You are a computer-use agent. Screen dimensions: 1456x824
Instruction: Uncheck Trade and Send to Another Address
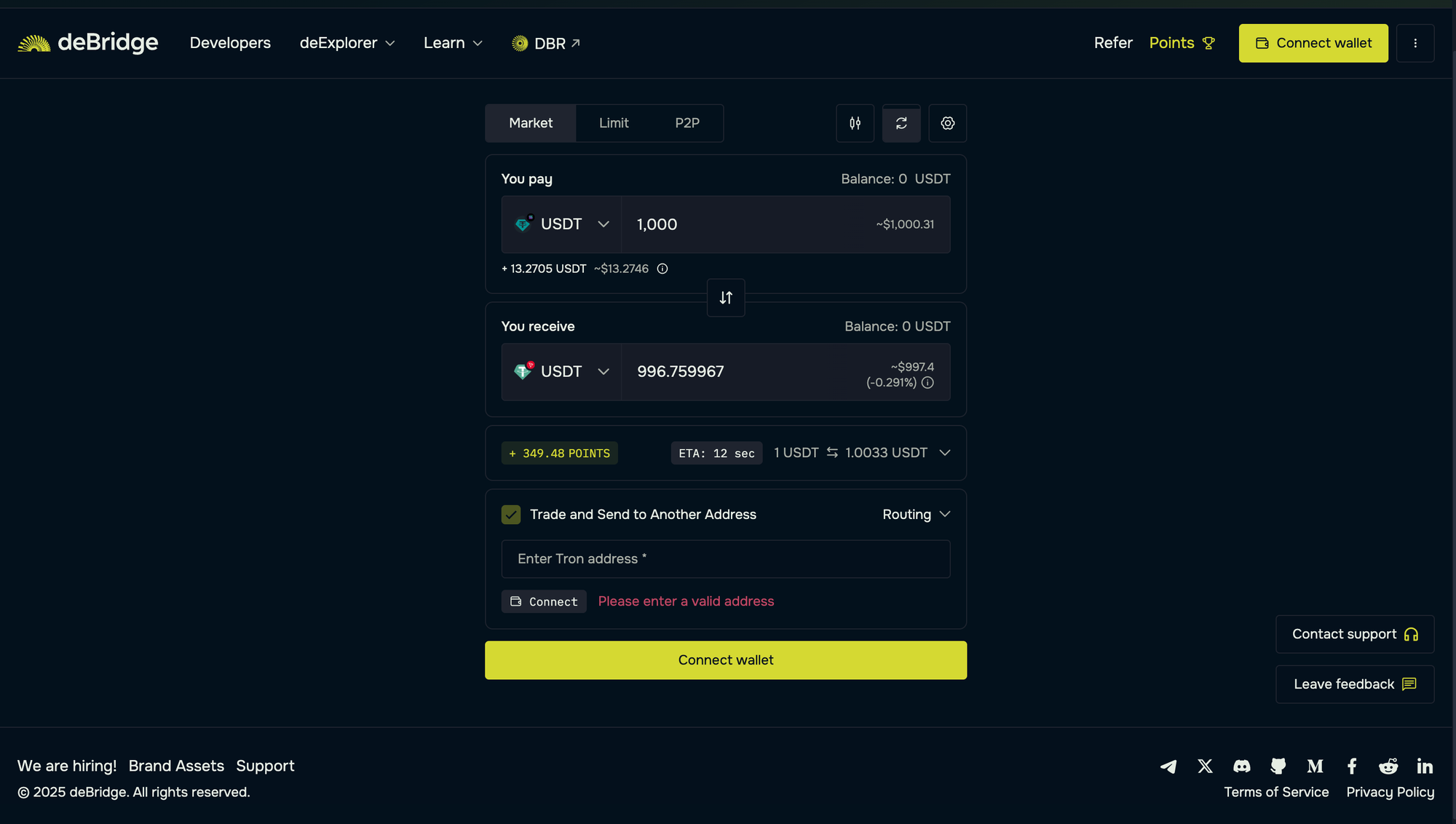pyautogui.click(x=511, y=515)
